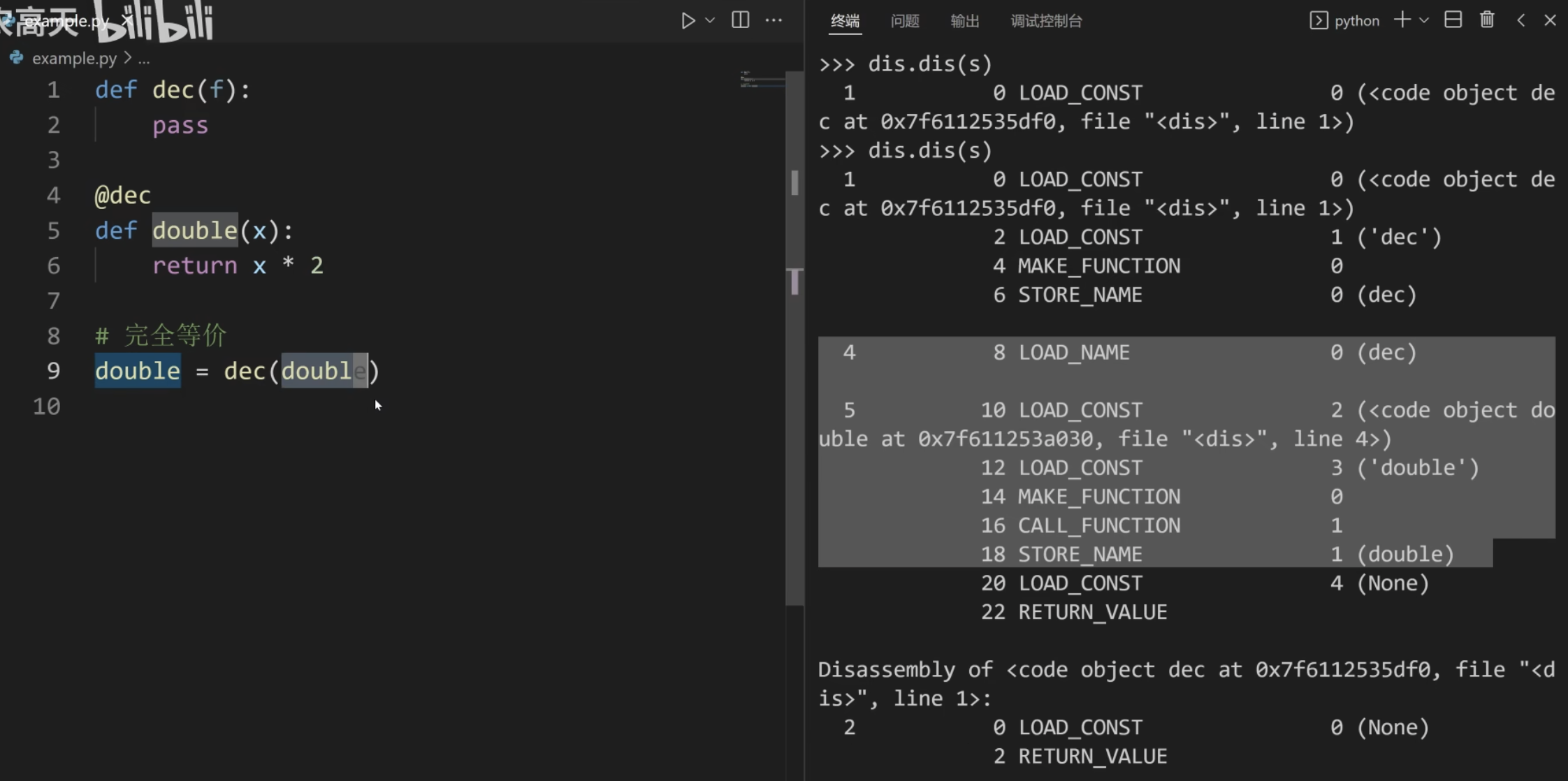Click line number 1 in gutter
Viewport: 1568px width, 781px height.
tap(53, 90)
